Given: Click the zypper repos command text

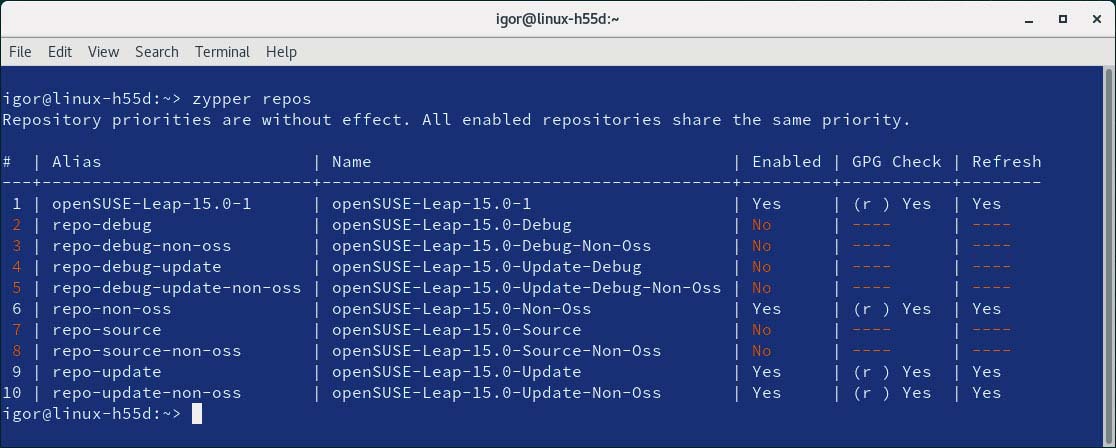Looking at the screenshot, I should pos(252,99).
